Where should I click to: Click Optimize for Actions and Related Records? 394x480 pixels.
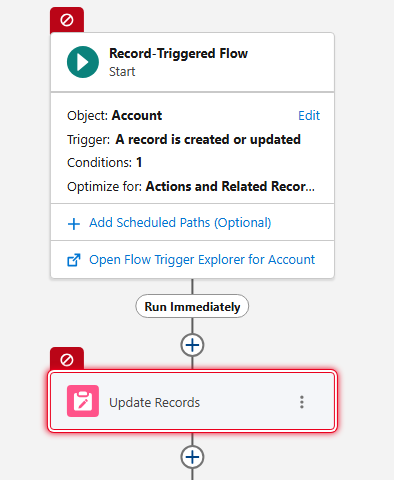point(191,186)
